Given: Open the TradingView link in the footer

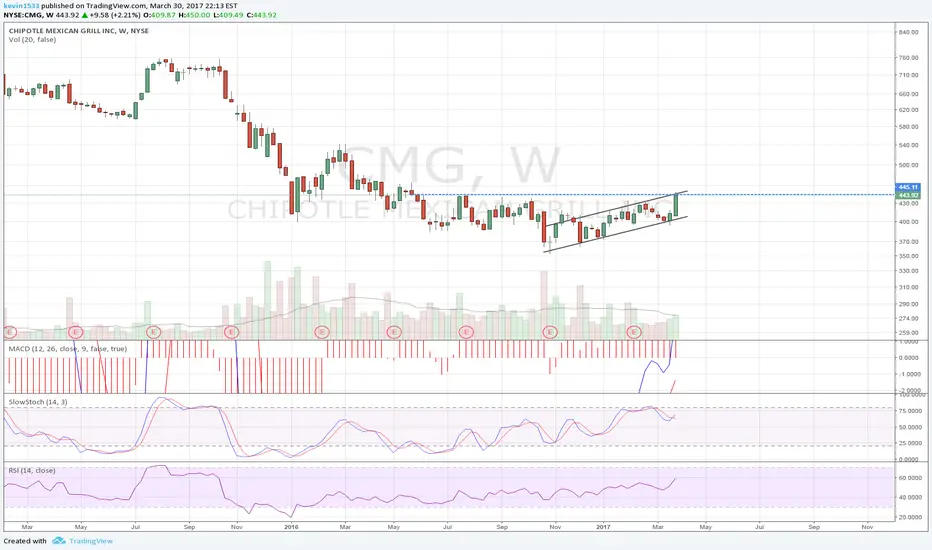Looking at the screenshot, I should [91, 541].
